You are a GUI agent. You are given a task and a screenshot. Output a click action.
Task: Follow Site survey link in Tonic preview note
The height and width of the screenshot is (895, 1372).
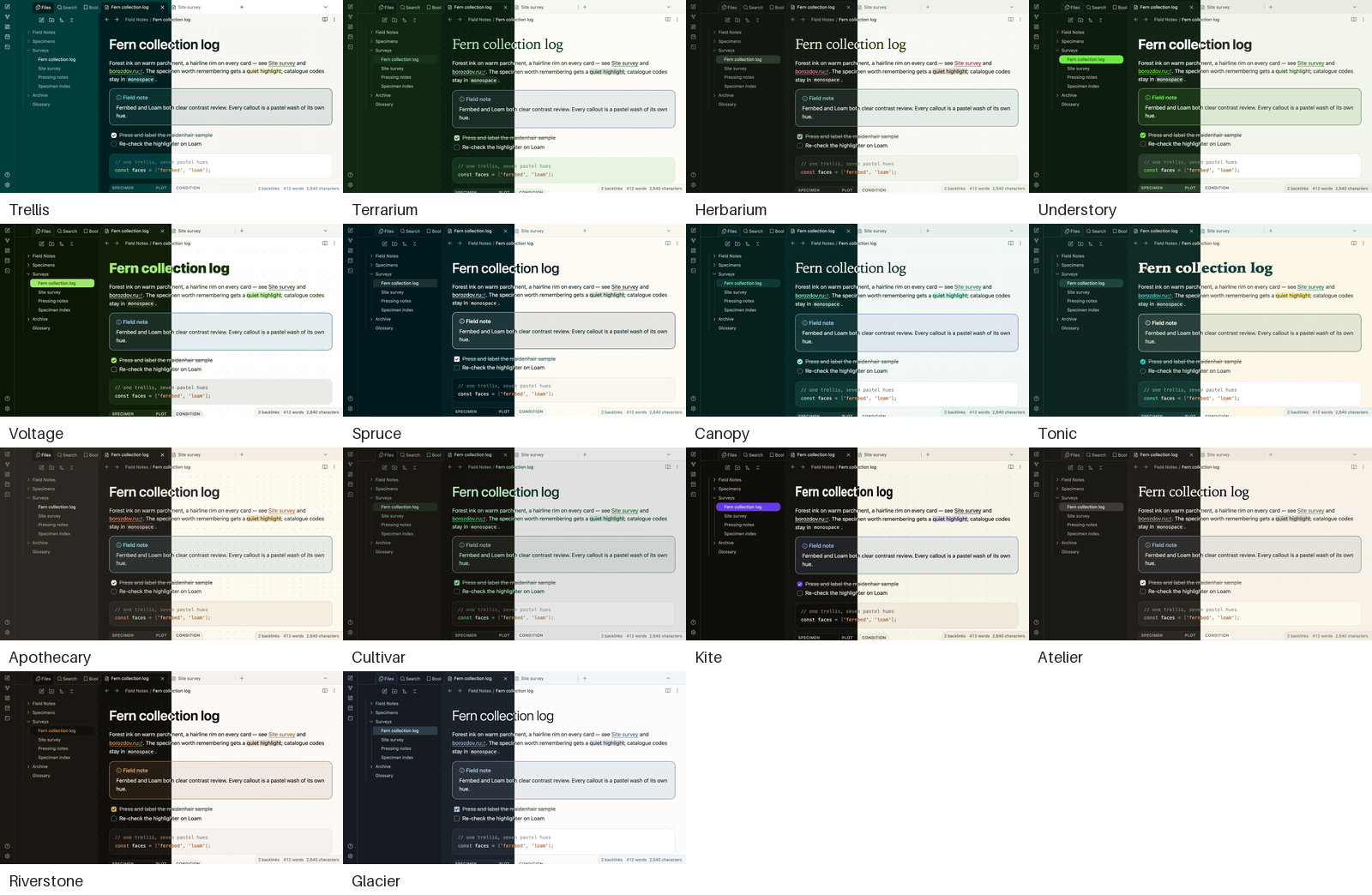1310,287
